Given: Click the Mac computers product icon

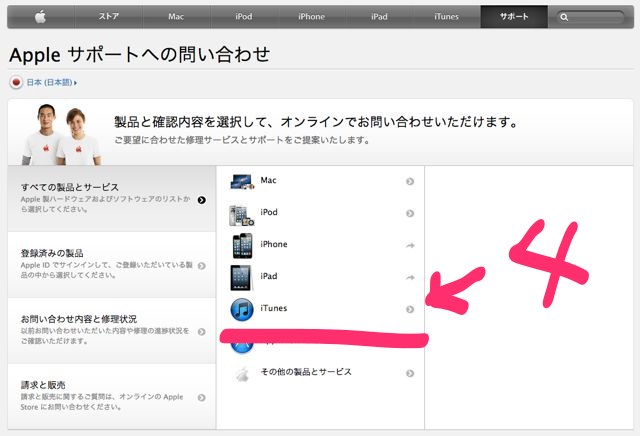Looking at the screenshot, I should coord(243,181).
